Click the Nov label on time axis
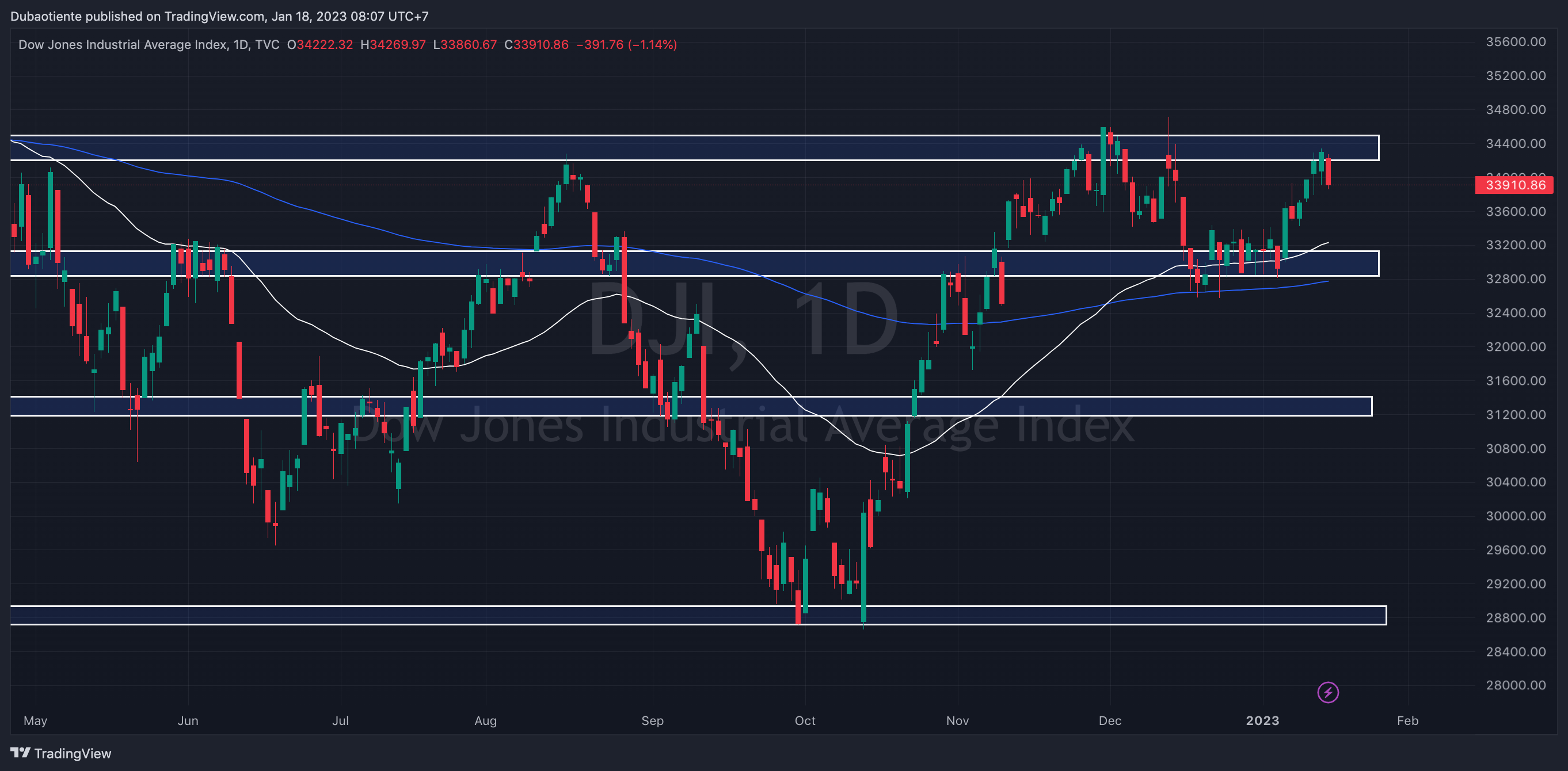The height and width of the screenshot is (771, 1568). 957,721
